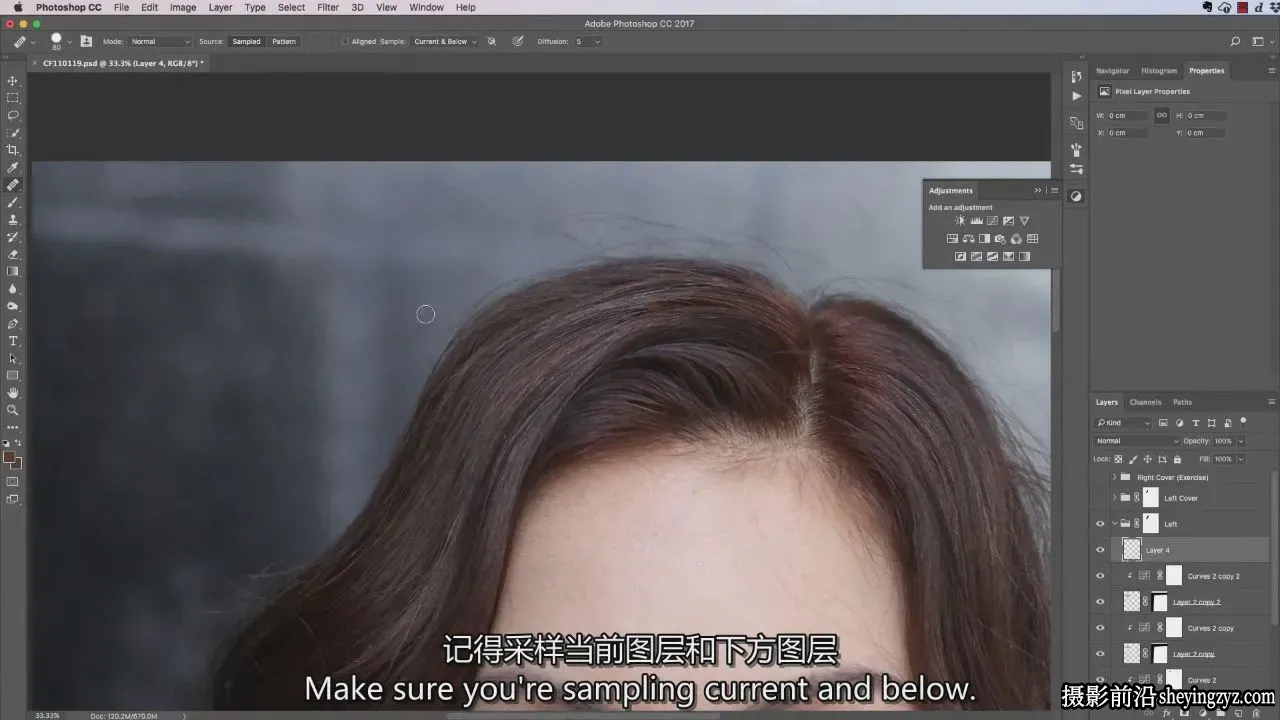Screen dimensions: 1280x720
Task: Open the Diffusion value dropdown
Action: [597, 42]
